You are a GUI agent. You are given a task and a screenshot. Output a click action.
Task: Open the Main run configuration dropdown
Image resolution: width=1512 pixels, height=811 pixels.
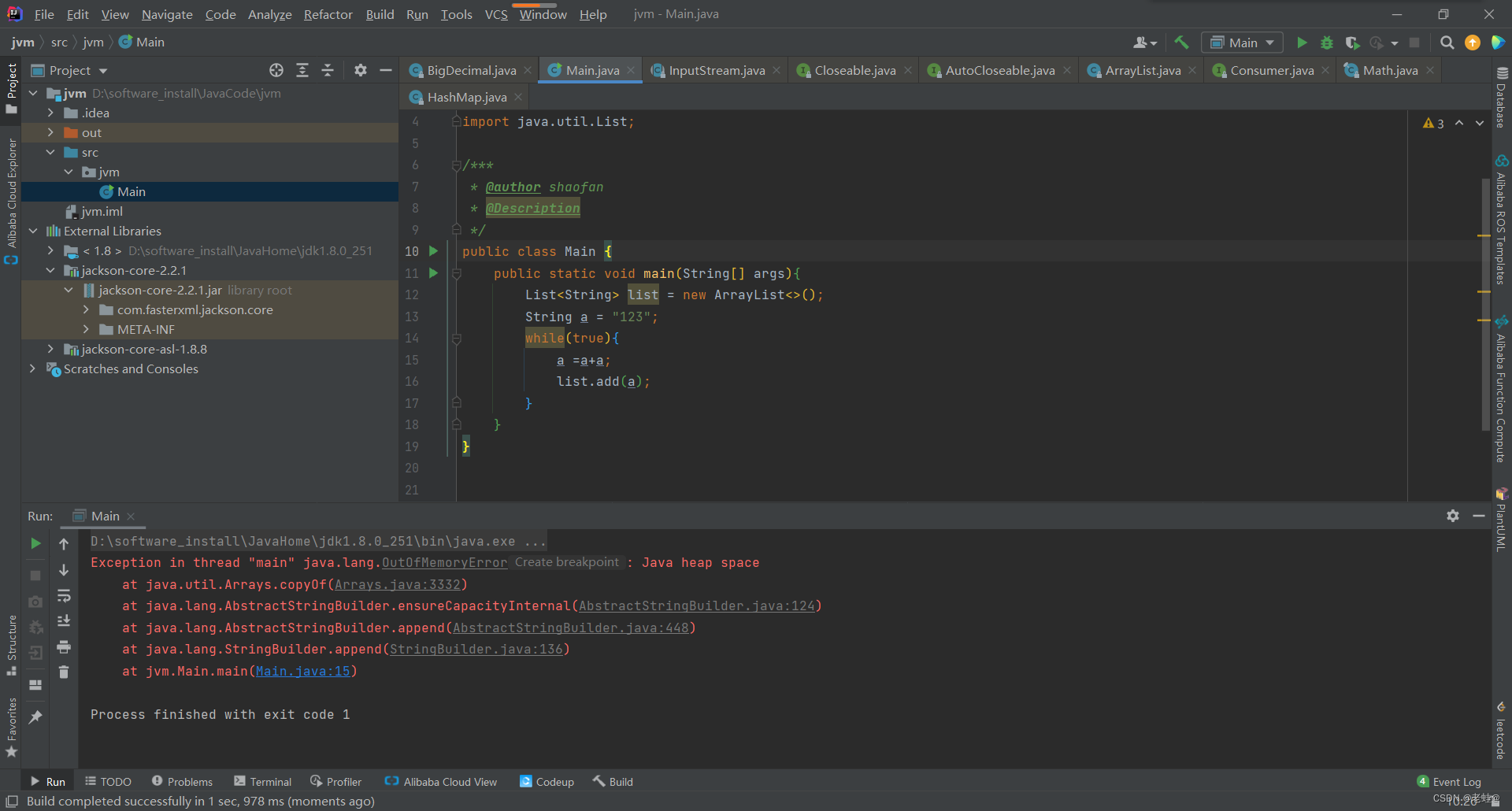1242,43
